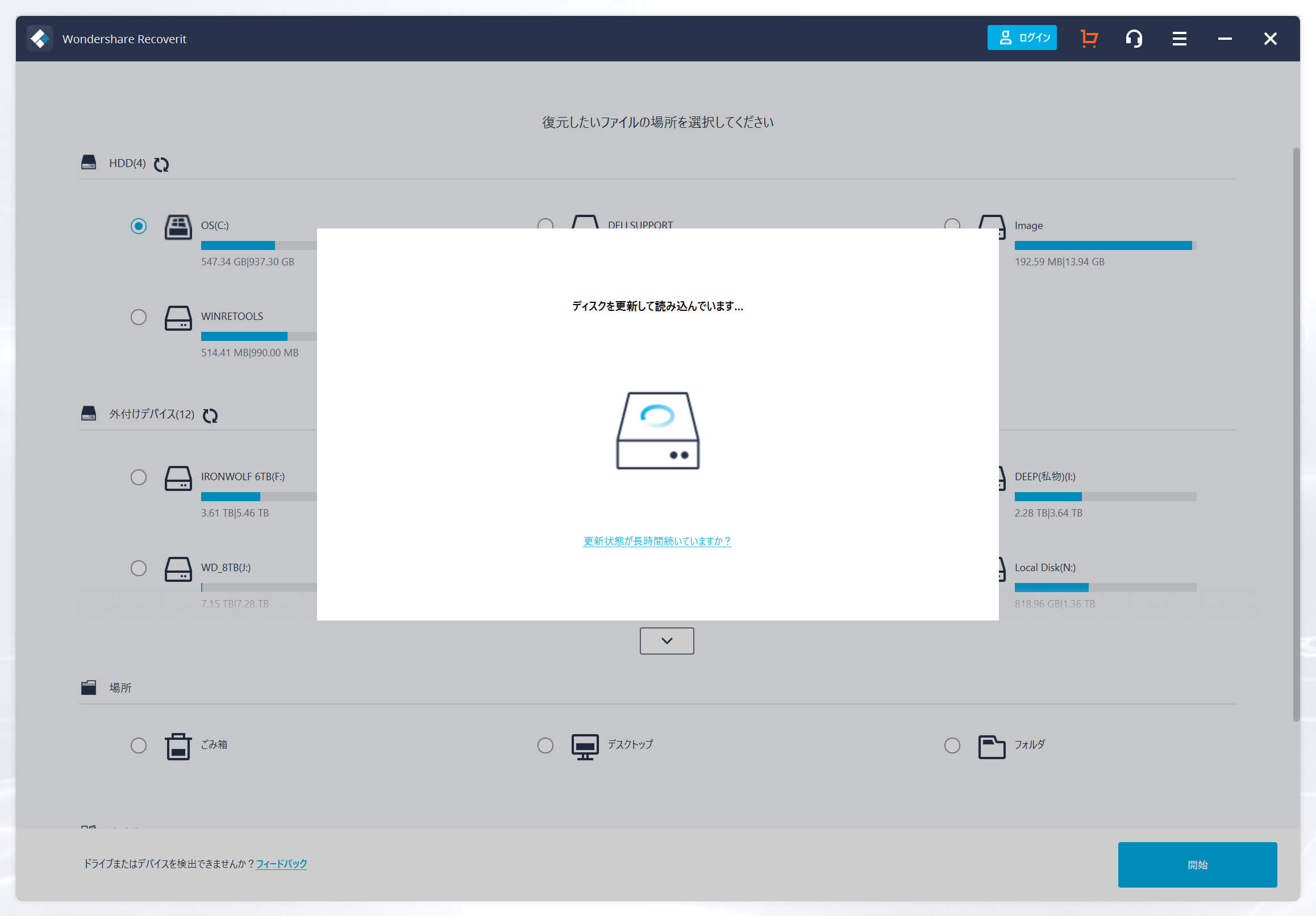1316x916 pixels.
Task: Click the ごみ箱 recycle bin icon
Action: coord(178,746)
